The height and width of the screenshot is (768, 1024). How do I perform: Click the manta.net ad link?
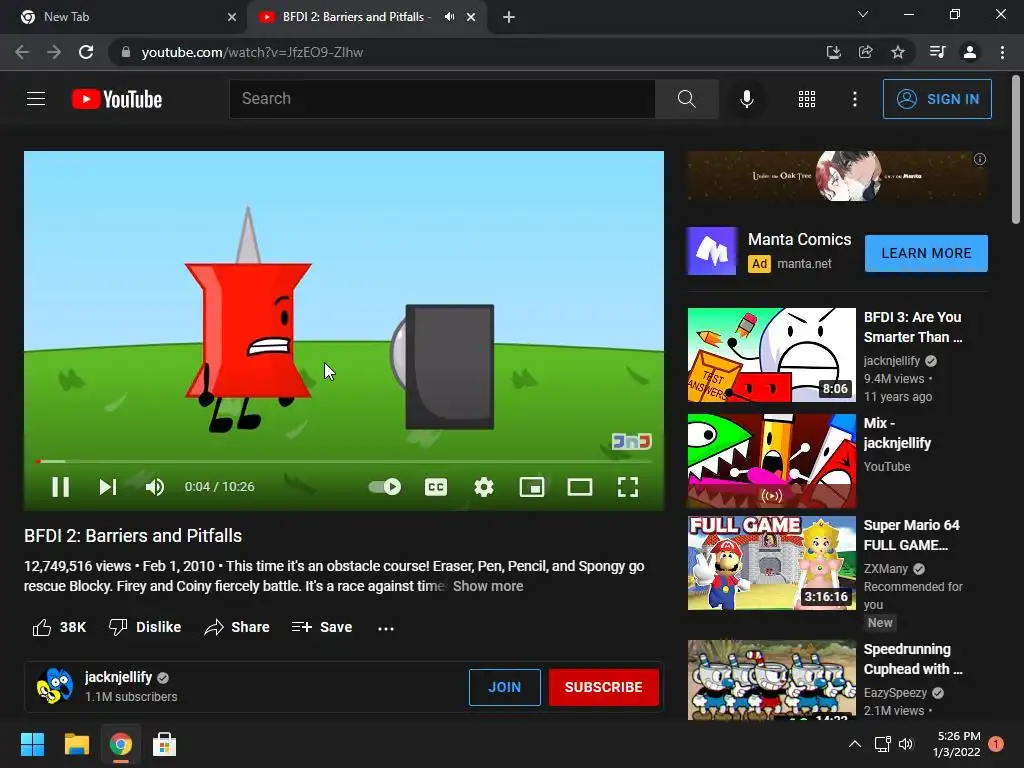(x=804, y=264)
